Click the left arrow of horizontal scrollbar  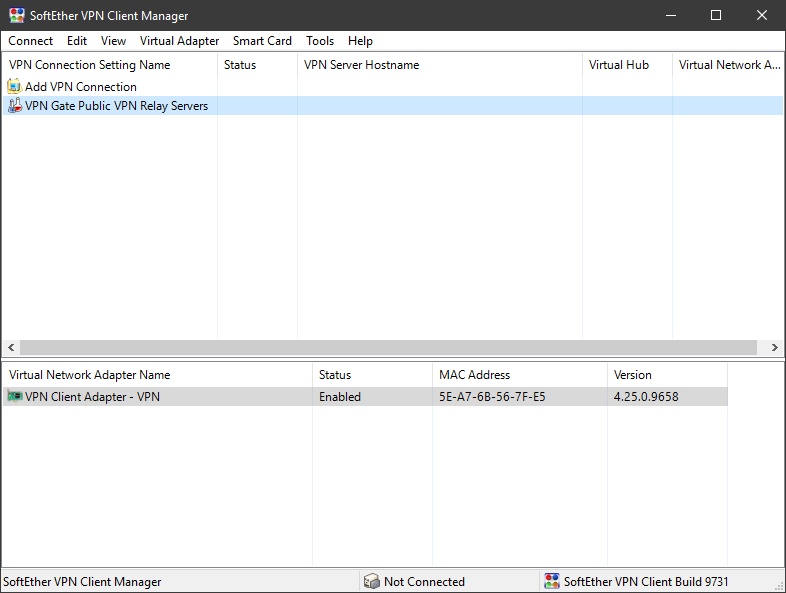[11, 347]
